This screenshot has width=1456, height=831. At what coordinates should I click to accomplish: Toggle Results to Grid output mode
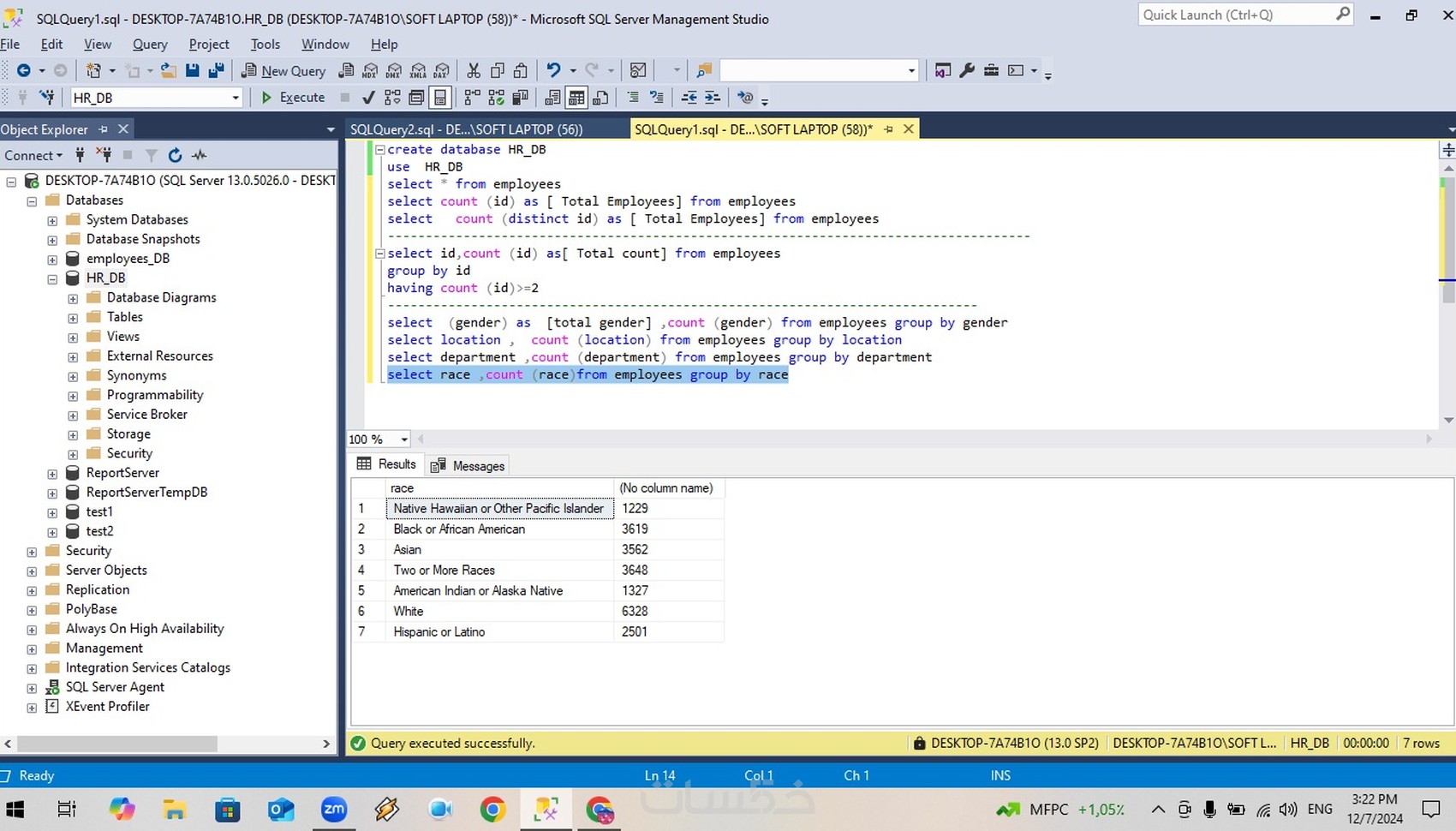576,98
